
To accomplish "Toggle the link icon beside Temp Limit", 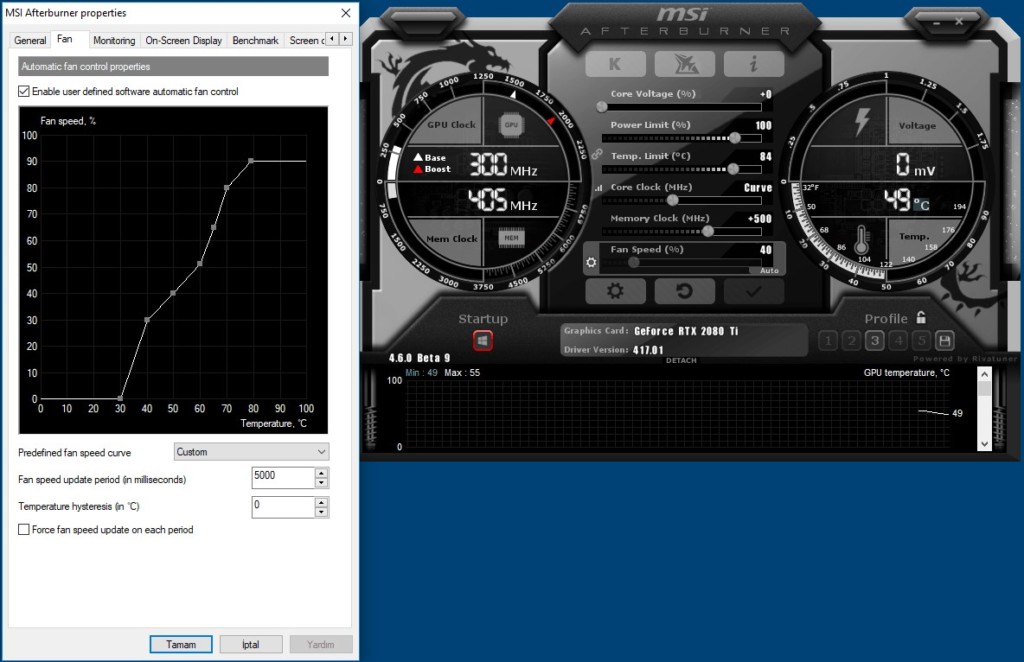I will tap(597, 154).
